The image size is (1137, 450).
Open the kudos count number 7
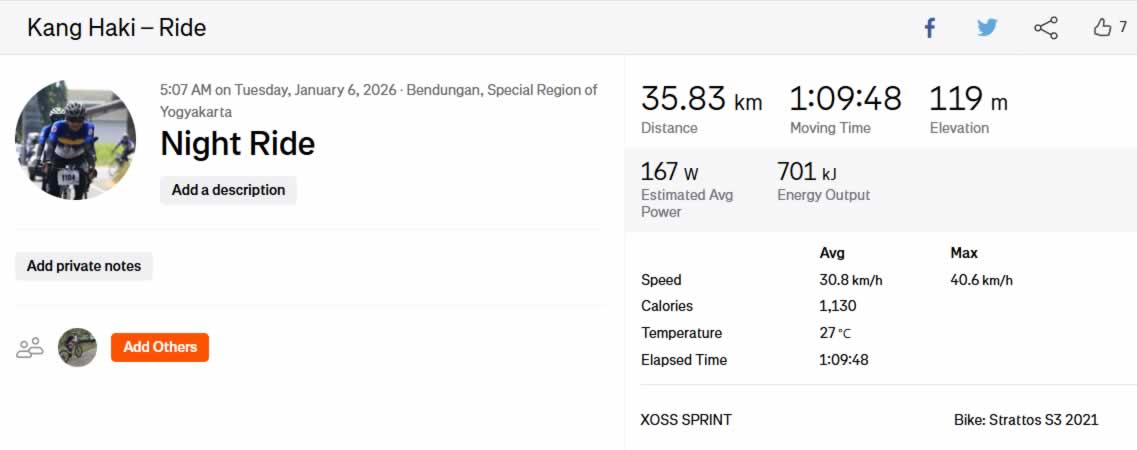click(x=1123, y=28)
